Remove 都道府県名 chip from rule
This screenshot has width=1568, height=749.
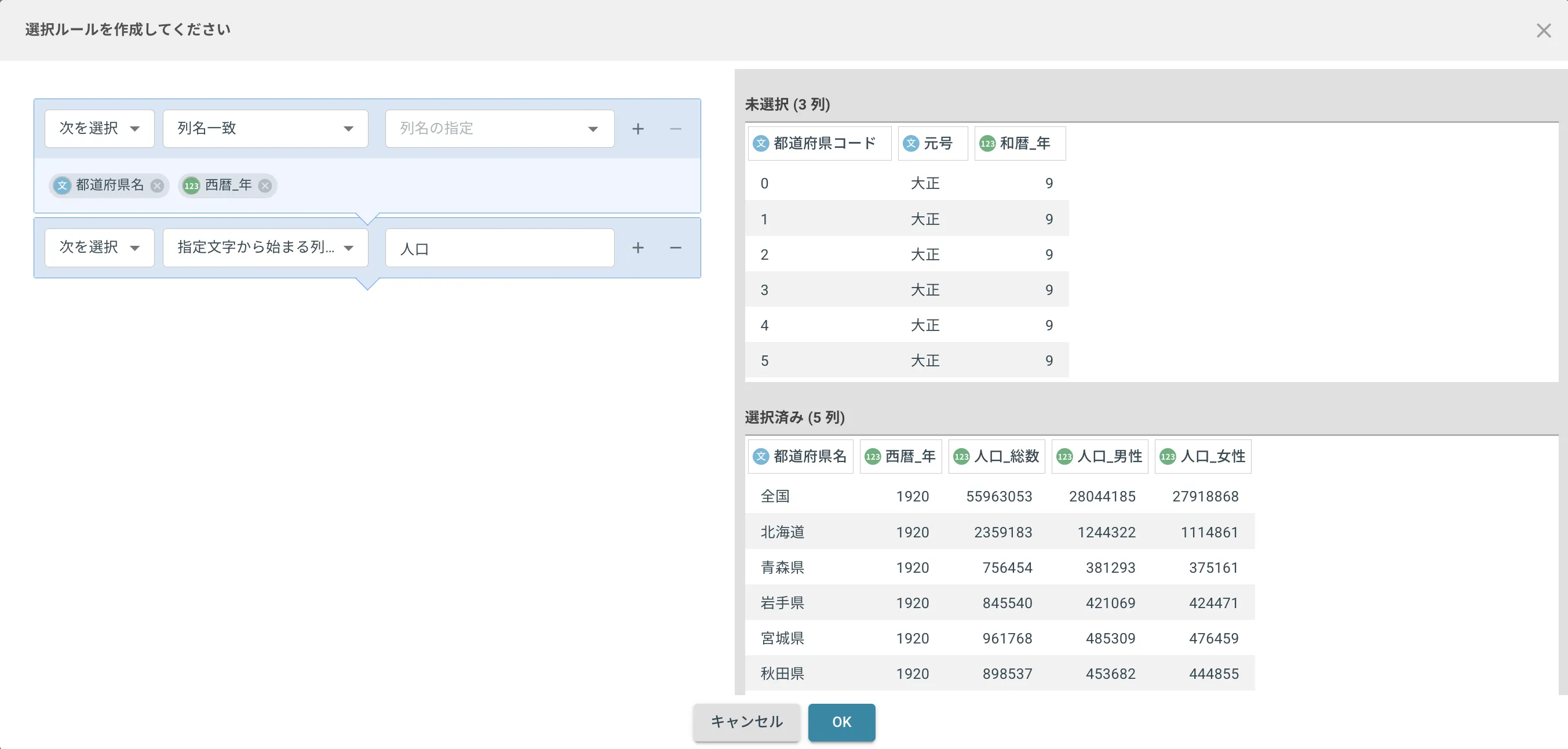point(157,185)
